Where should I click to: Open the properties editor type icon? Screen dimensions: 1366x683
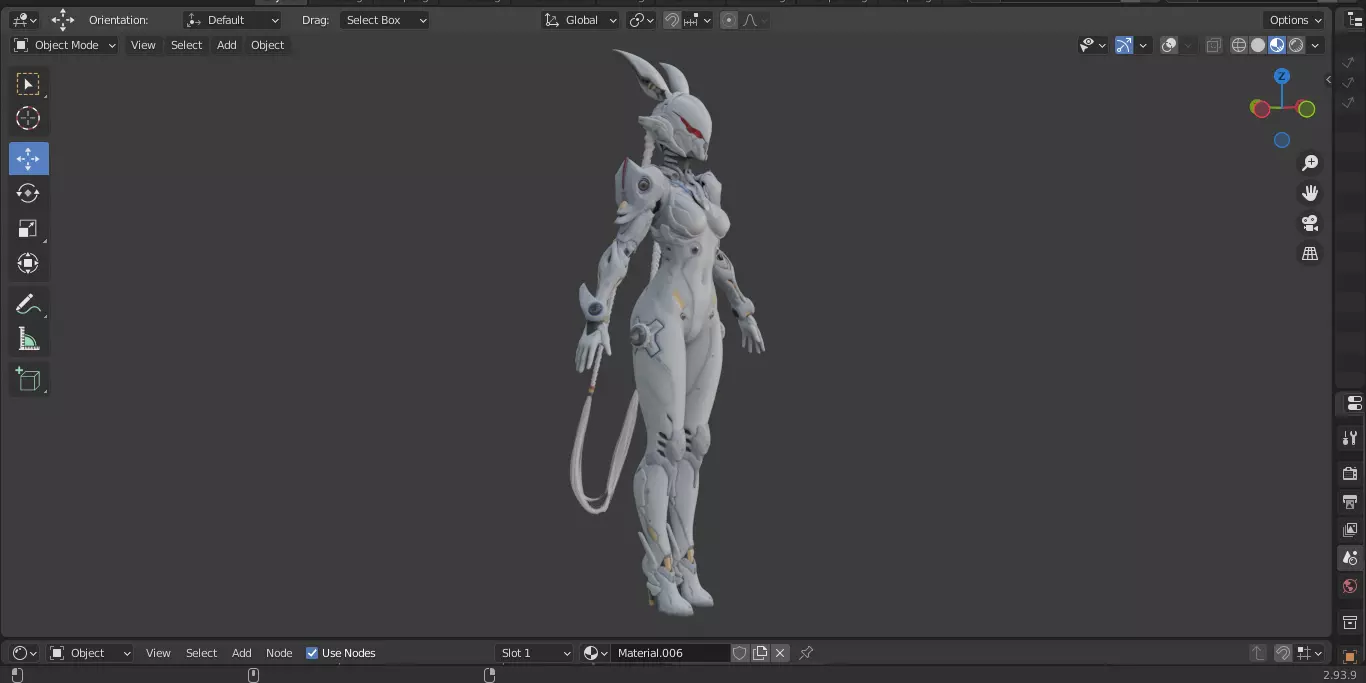click(x=1352, y=403)
